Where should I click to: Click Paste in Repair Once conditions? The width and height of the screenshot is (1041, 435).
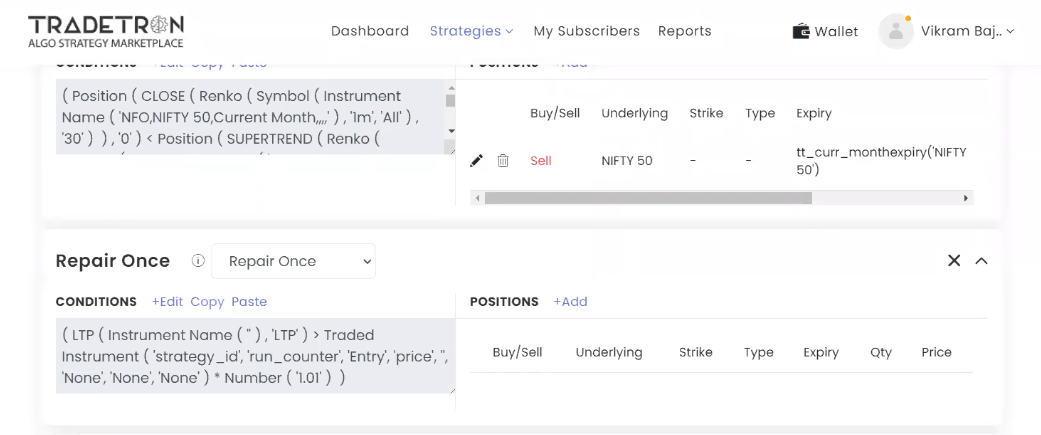click(249, 301)
